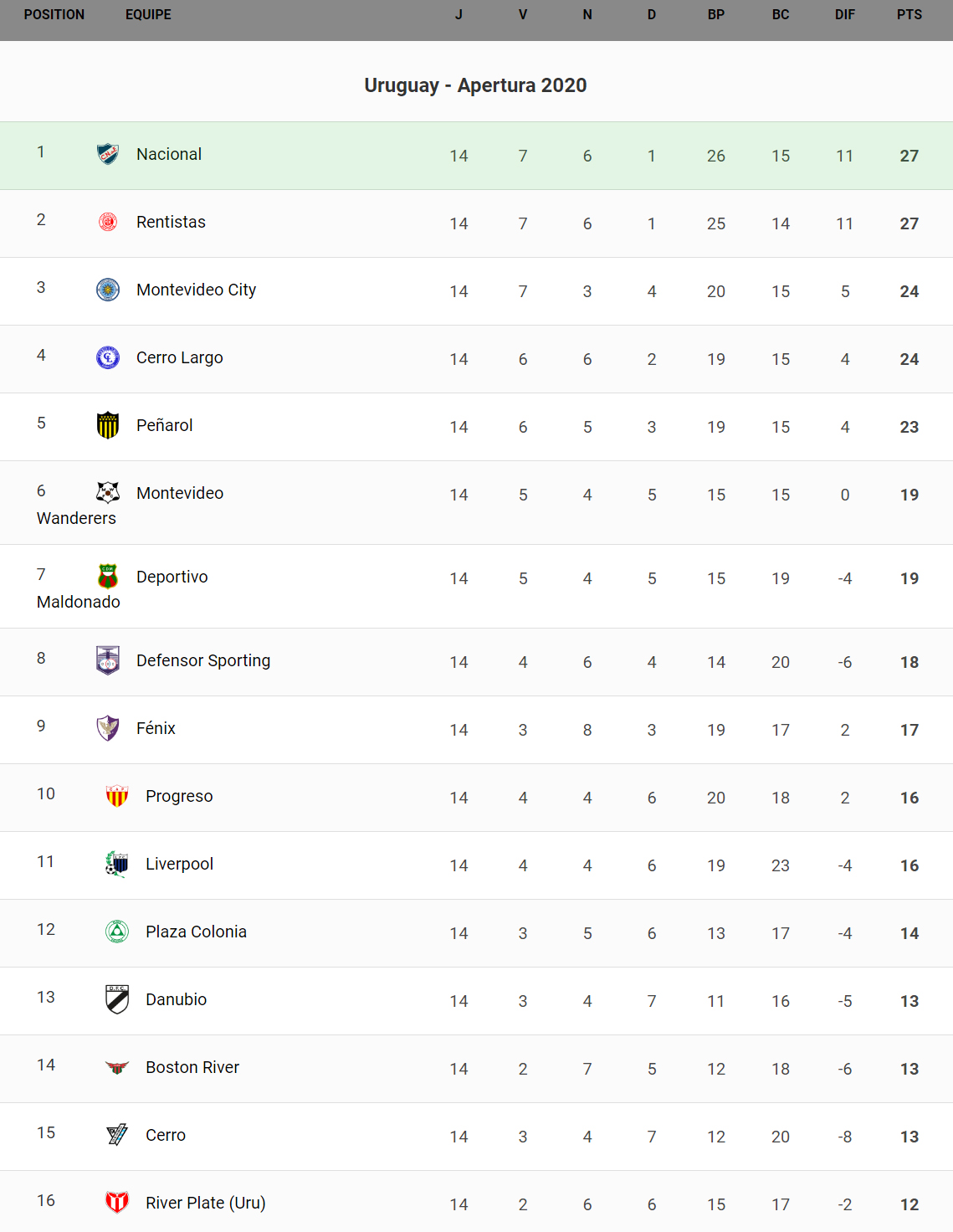
Task: Click the DIF column header
Action: pos(844,15)
